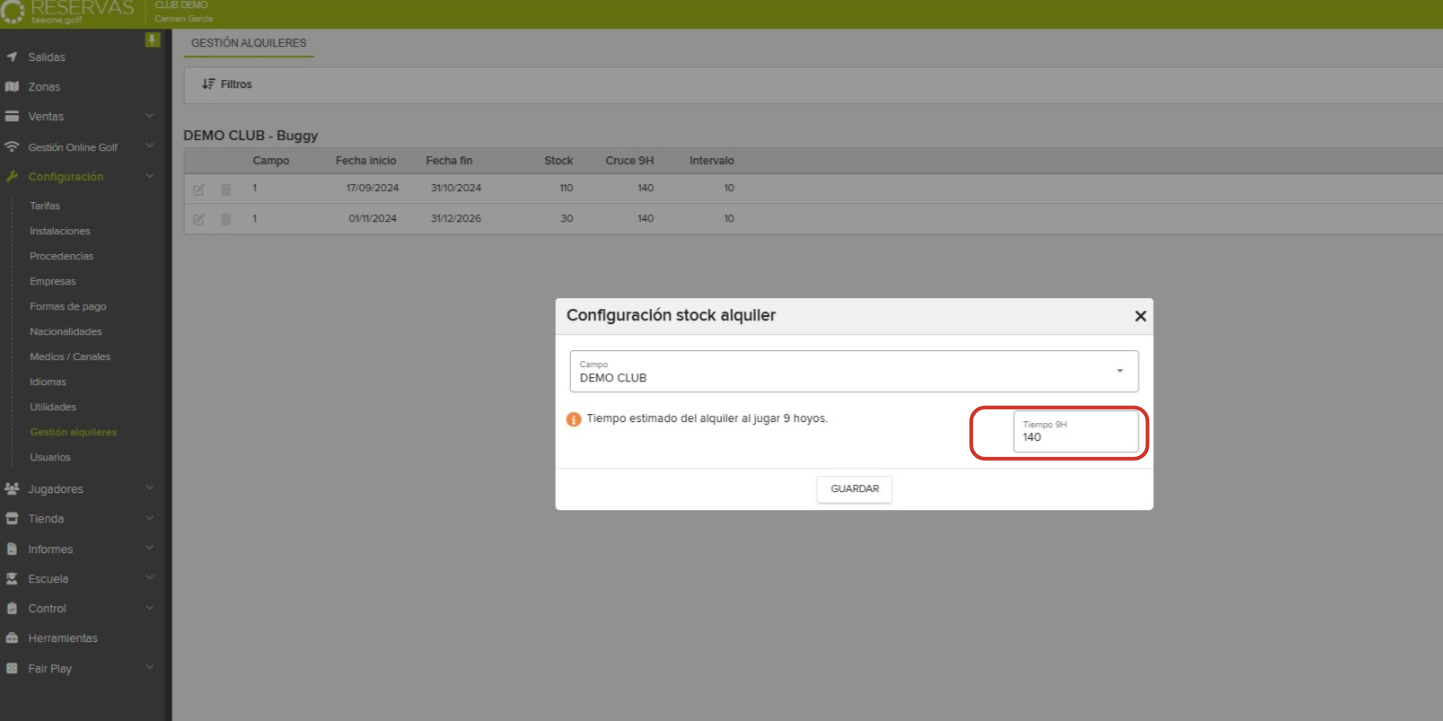The width and height of the screenshot is (1443, 721).
Task: Open the Filtros filter panel
Action: click(228, 85)
